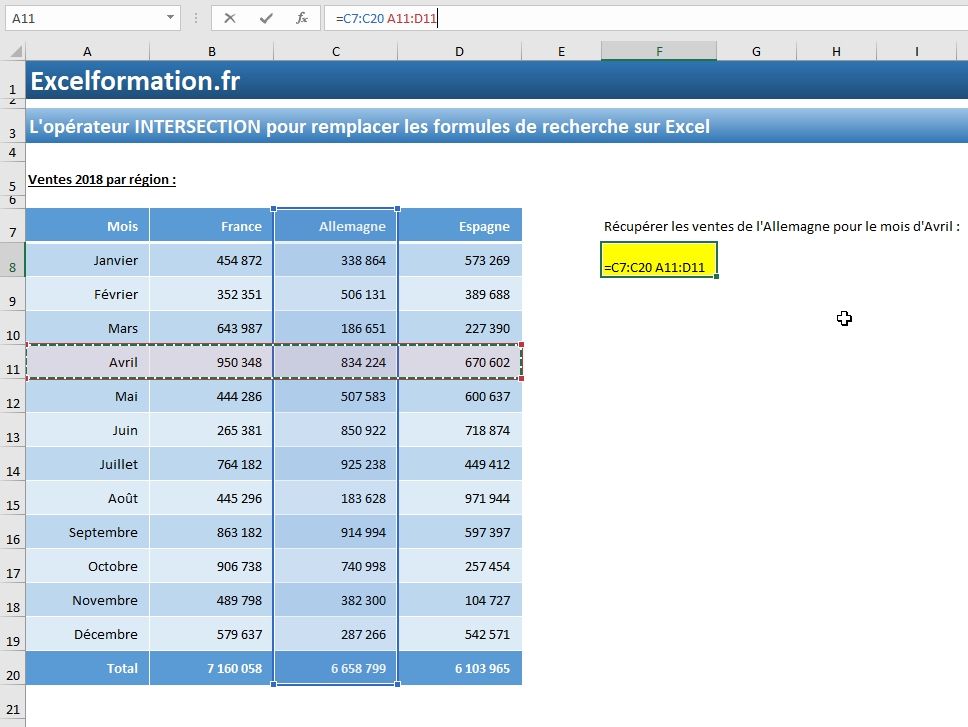Click Allemagne total 6 658 799
968x727 pixels.
[336, 668]
